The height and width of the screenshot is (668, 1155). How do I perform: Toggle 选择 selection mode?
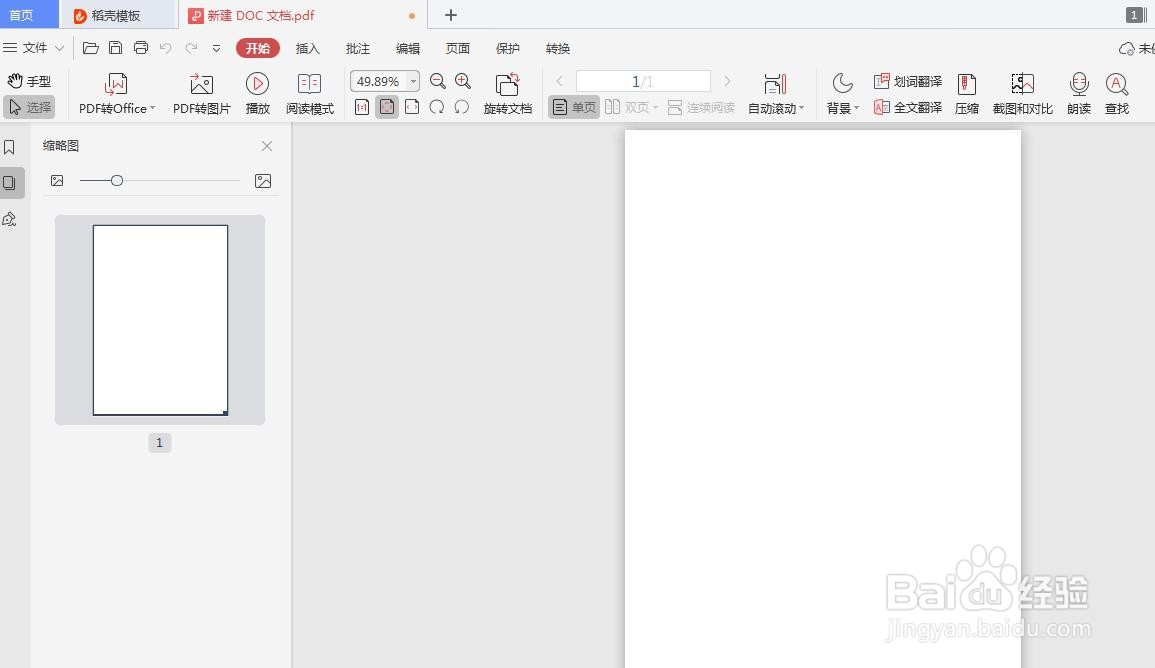click(x=30, y=107)
